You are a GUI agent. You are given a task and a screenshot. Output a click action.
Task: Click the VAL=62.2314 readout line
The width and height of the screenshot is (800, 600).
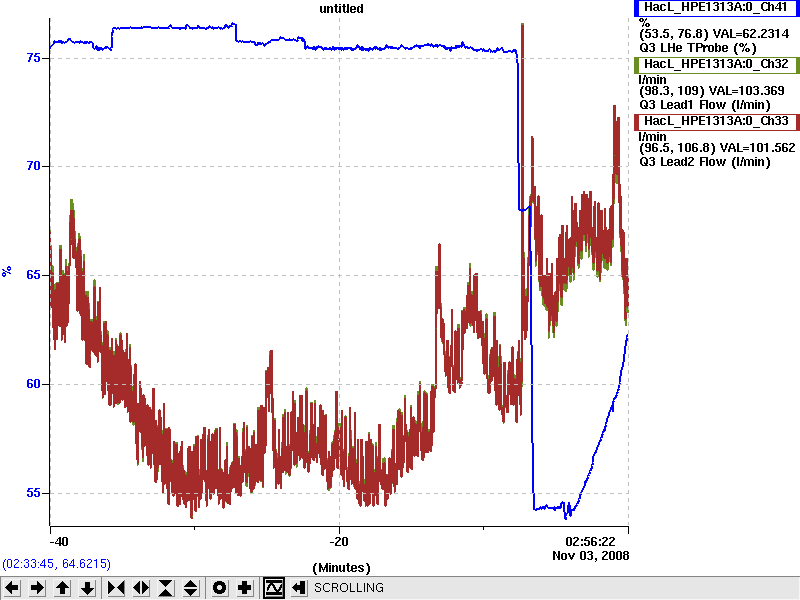click(714, 34)
